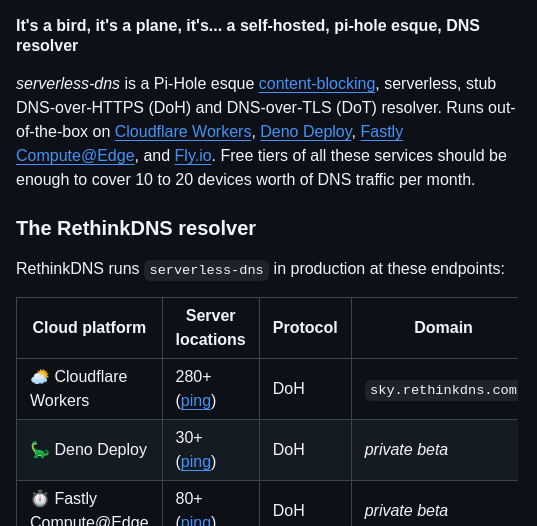
Task: Click the italic 'serverless-dns' text
Action: tap(68, 84)
